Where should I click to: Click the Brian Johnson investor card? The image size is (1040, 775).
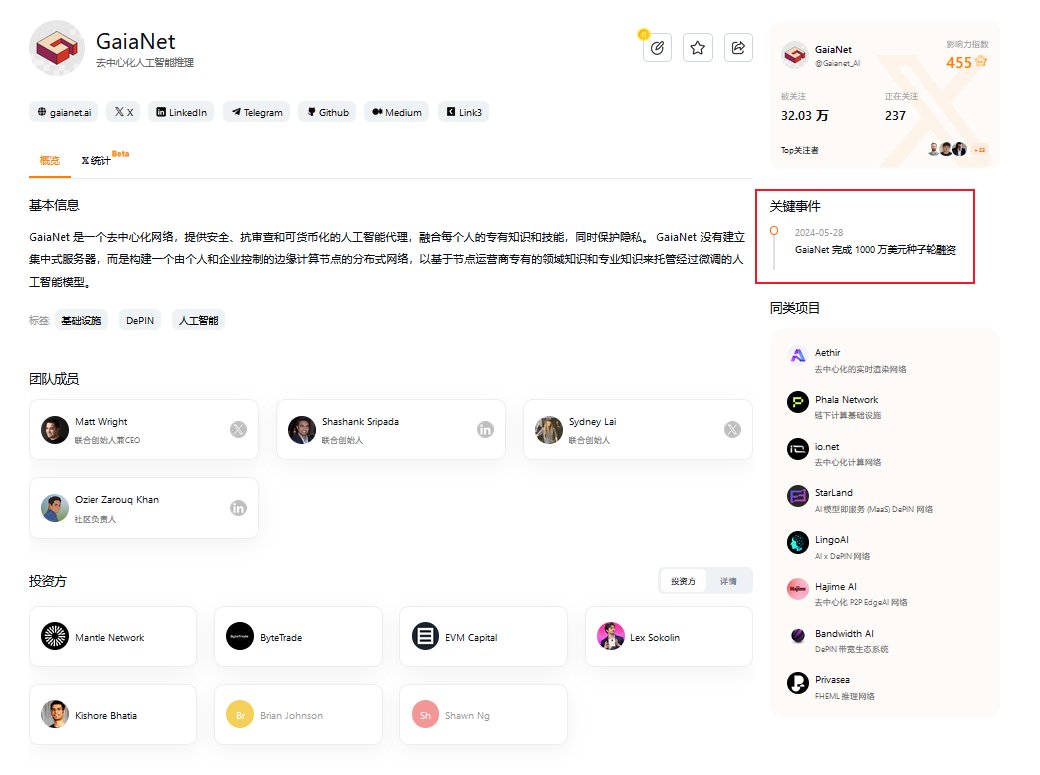[298, 715]
